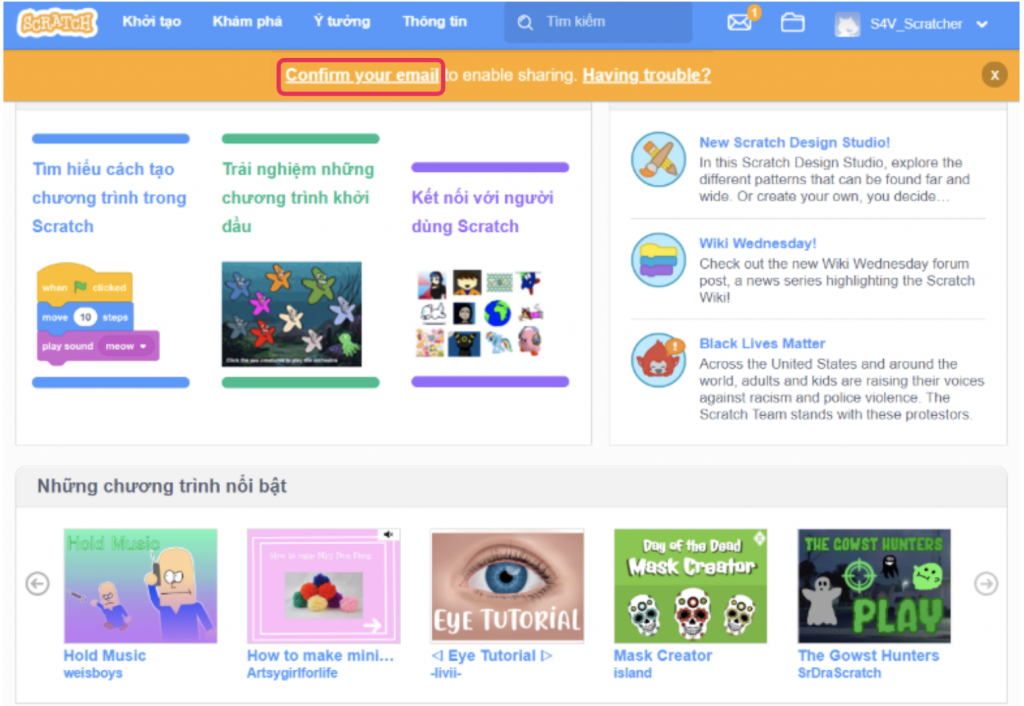
Task: Open The Gowst Hunters project thumbnail
Action: click(874, 586)
